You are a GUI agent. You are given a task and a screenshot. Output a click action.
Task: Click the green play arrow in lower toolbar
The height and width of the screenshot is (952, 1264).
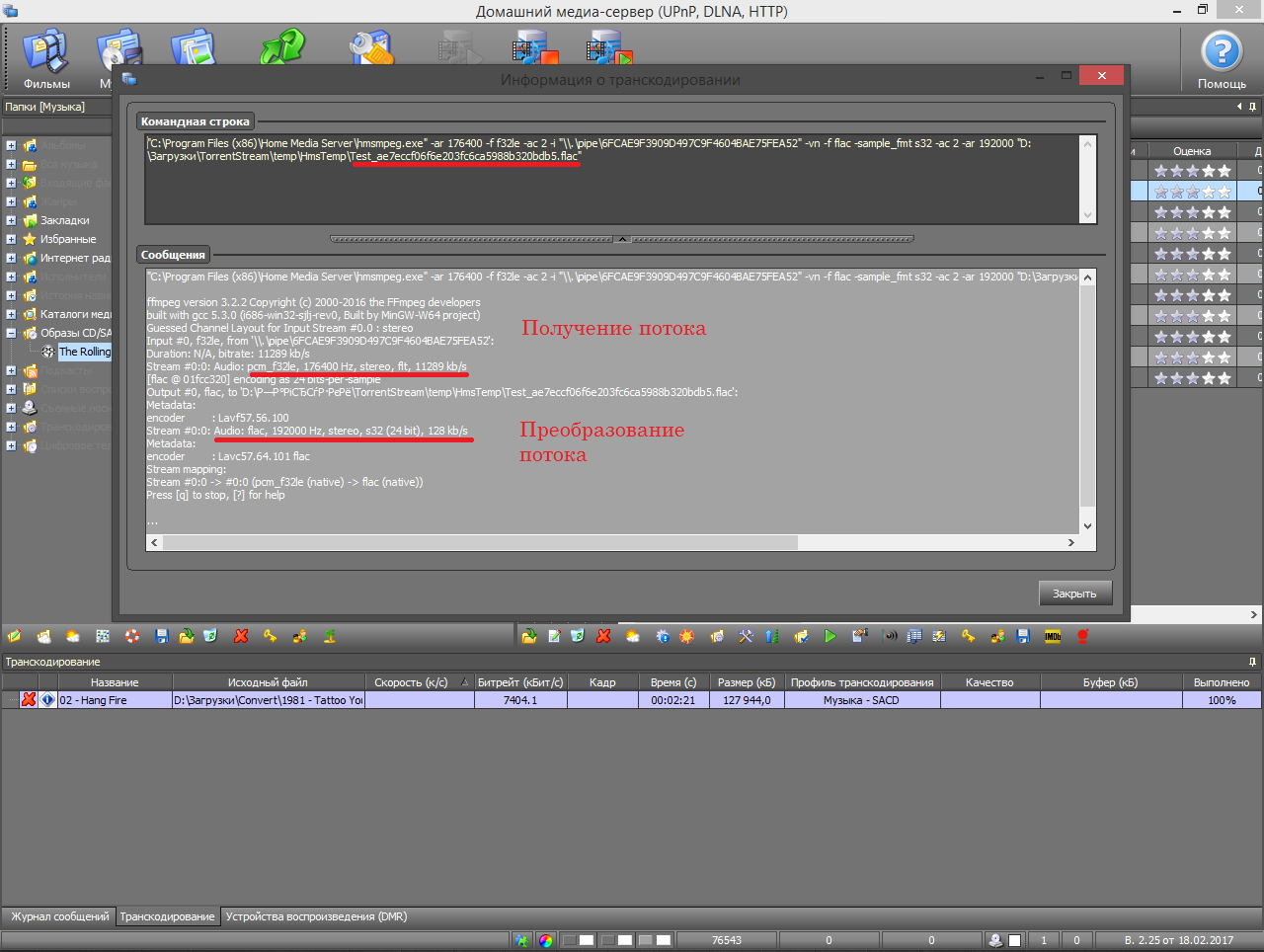click(829, 637)
